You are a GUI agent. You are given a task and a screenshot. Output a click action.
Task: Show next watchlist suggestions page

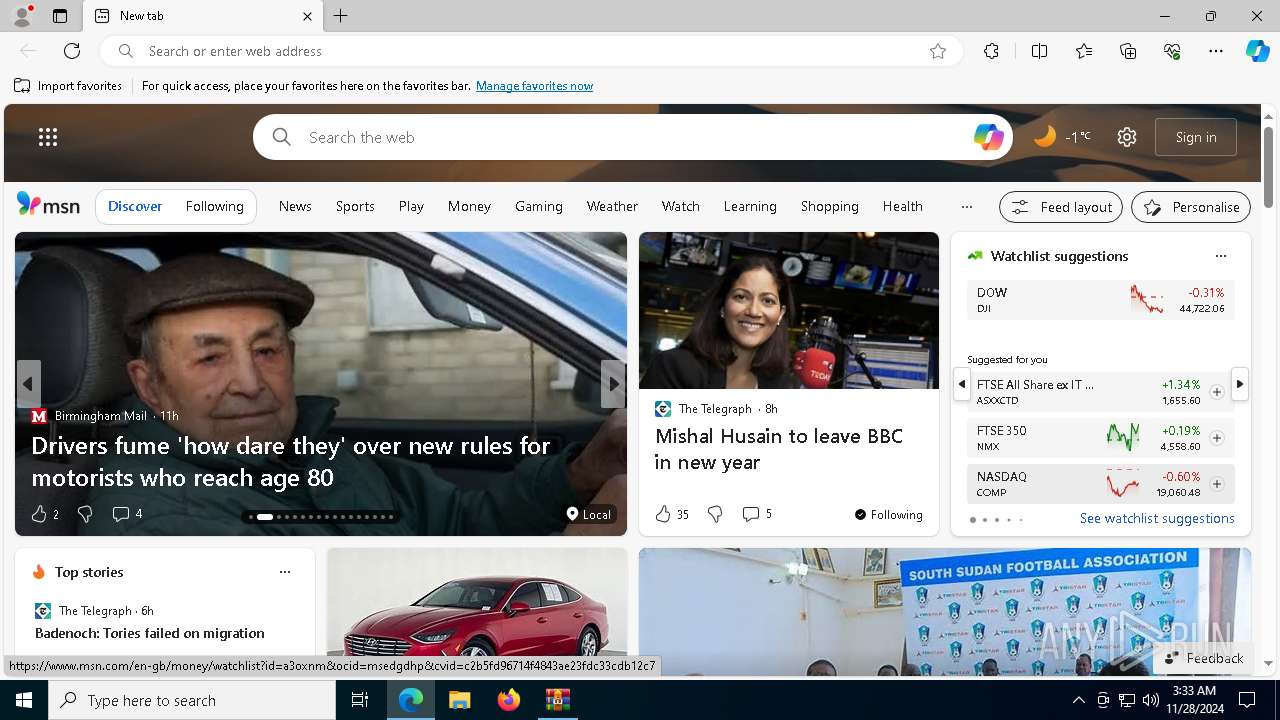(1240, 384)
